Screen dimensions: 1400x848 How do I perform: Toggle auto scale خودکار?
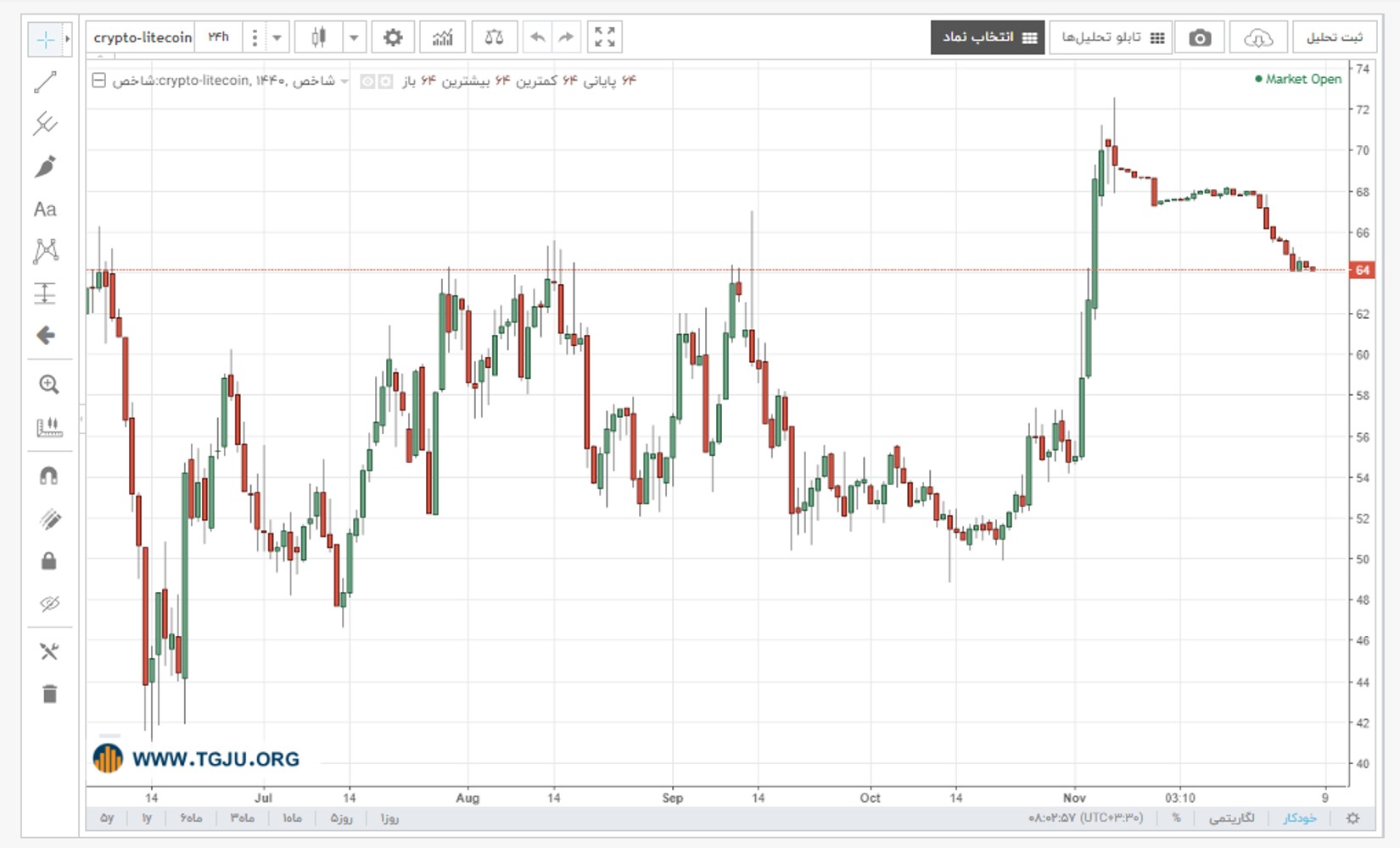1299,818
